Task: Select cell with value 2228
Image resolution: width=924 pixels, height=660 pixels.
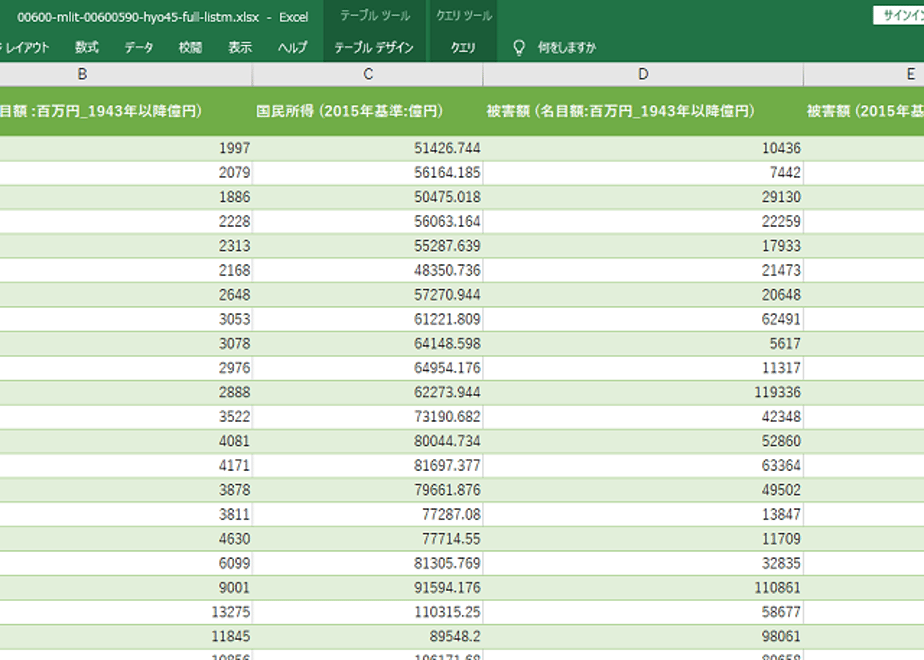Action: pyautogui.click(x=126, y=222)
